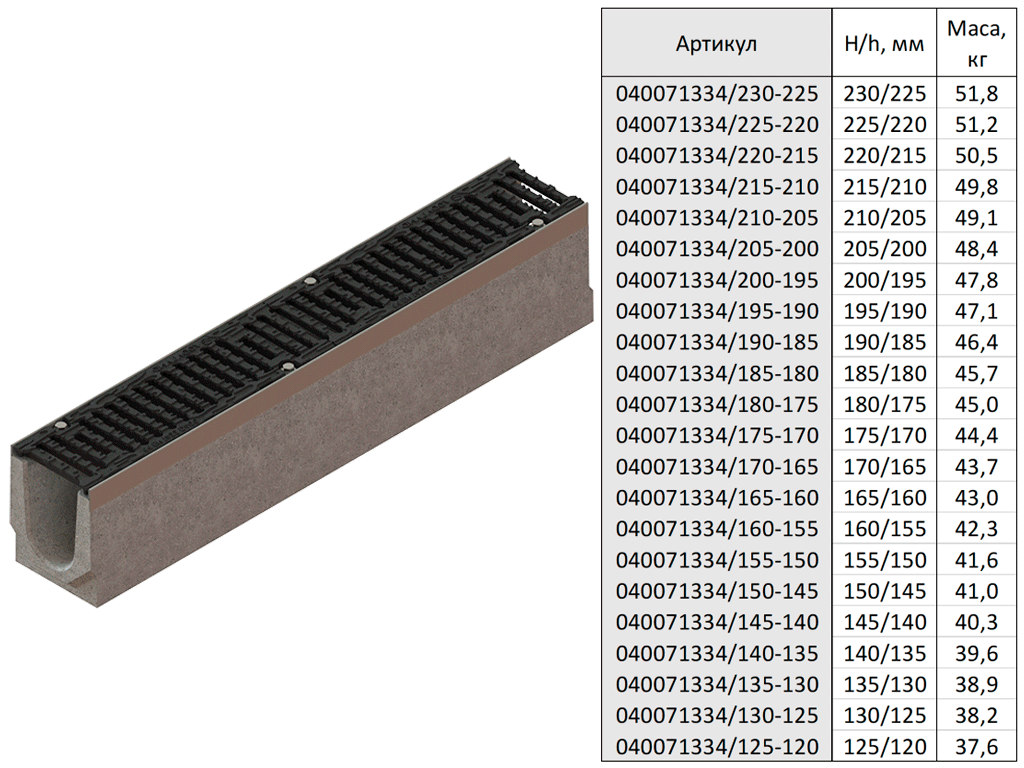Viewport: 1024px width, 768px height.
Task: Click the 37,6 mass value cell
Action: point(976,746)
